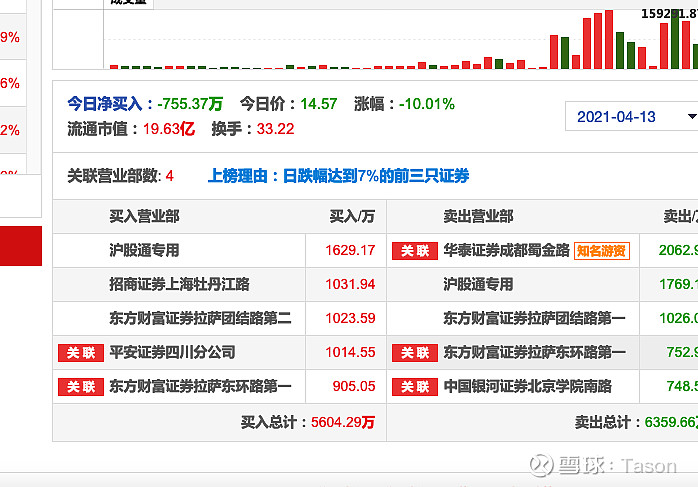
Task: Click 中国银河证券北京学院南路 seller
Action: click(528, 386)
